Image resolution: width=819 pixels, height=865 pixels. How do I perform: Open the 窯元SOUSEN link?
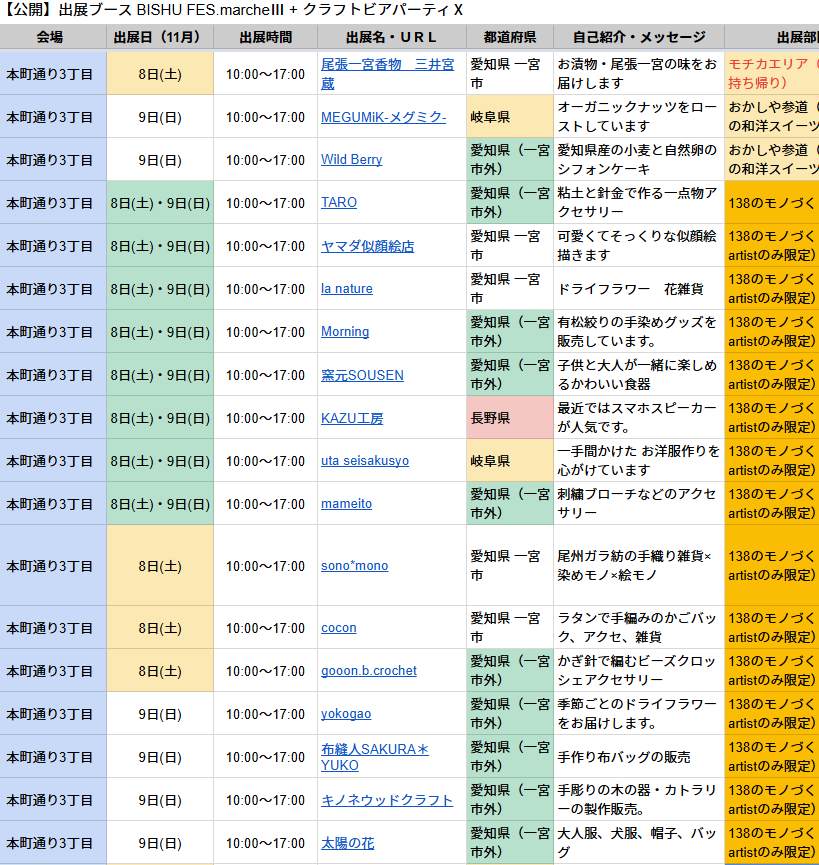click(362, 375)
